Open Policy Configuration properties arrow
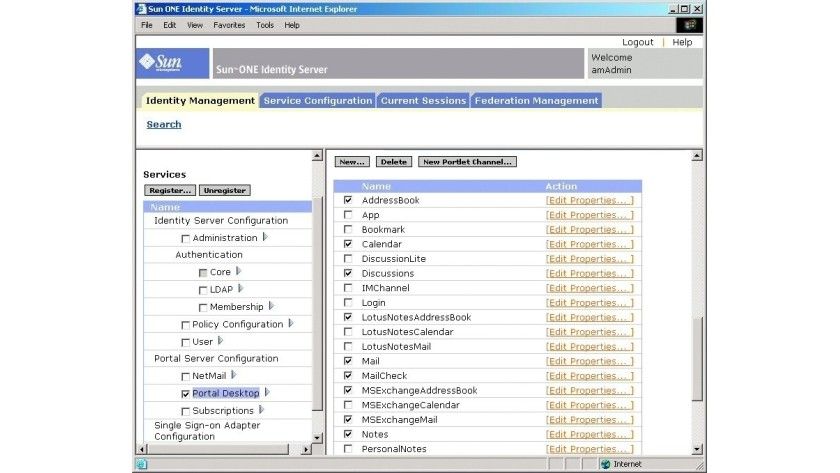 point(291,323)
